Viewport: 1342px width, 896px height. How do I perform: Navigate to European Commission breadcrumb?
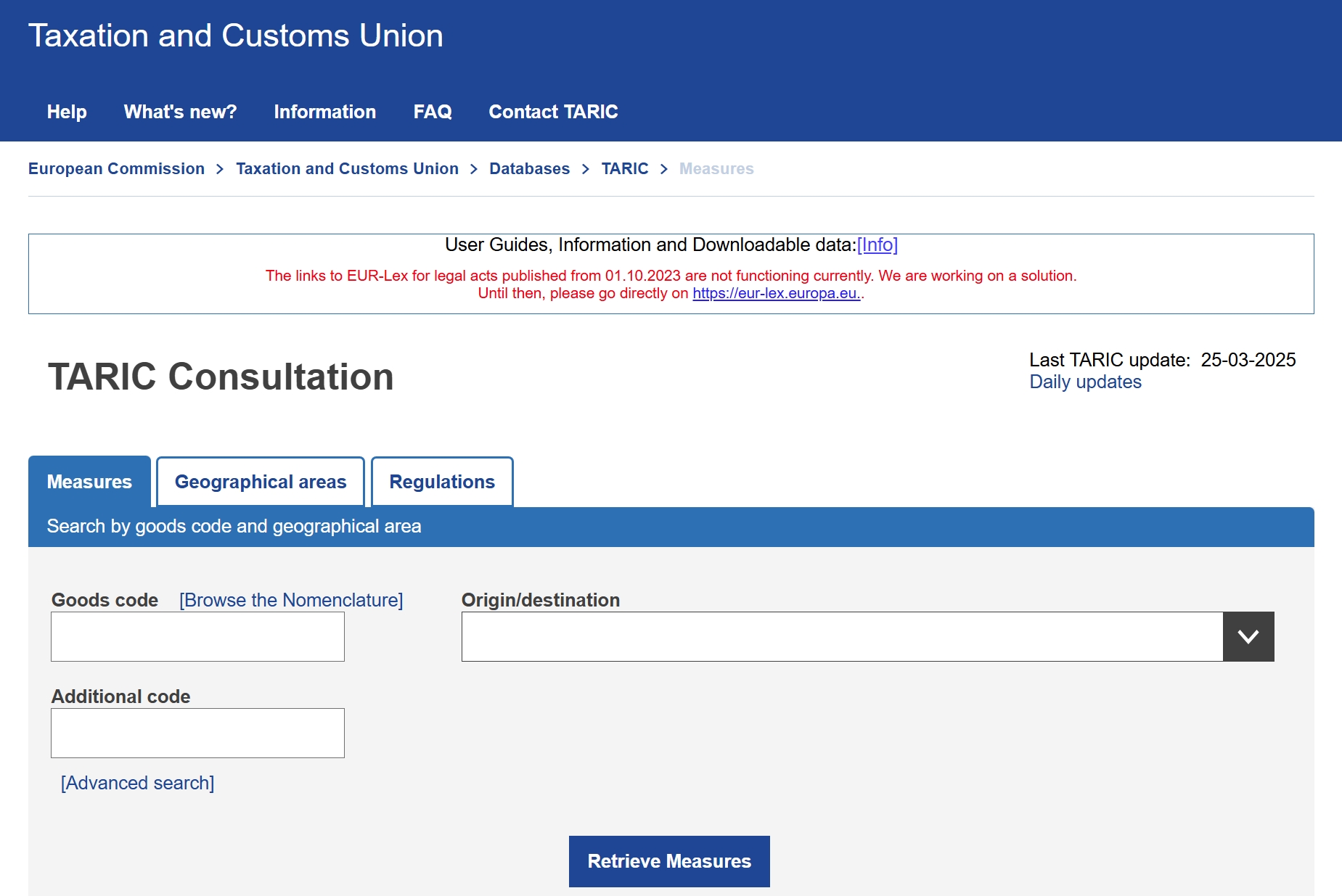point(116,168)
